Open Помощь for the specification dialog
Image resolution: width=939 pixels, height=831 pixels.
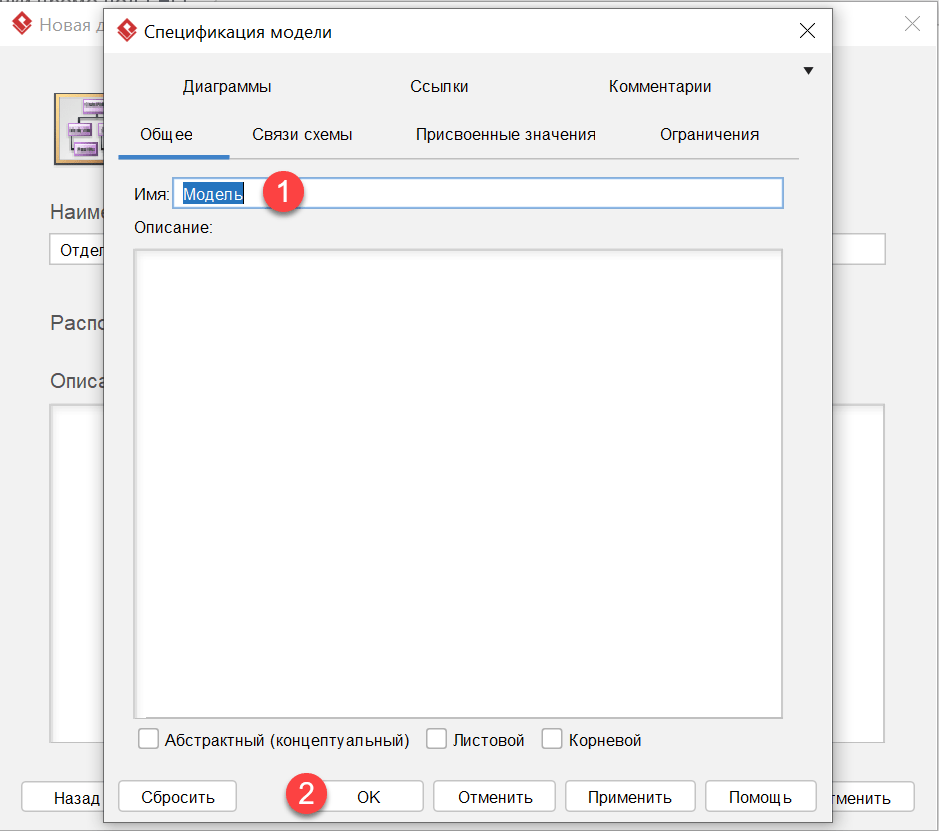(760, 796)
